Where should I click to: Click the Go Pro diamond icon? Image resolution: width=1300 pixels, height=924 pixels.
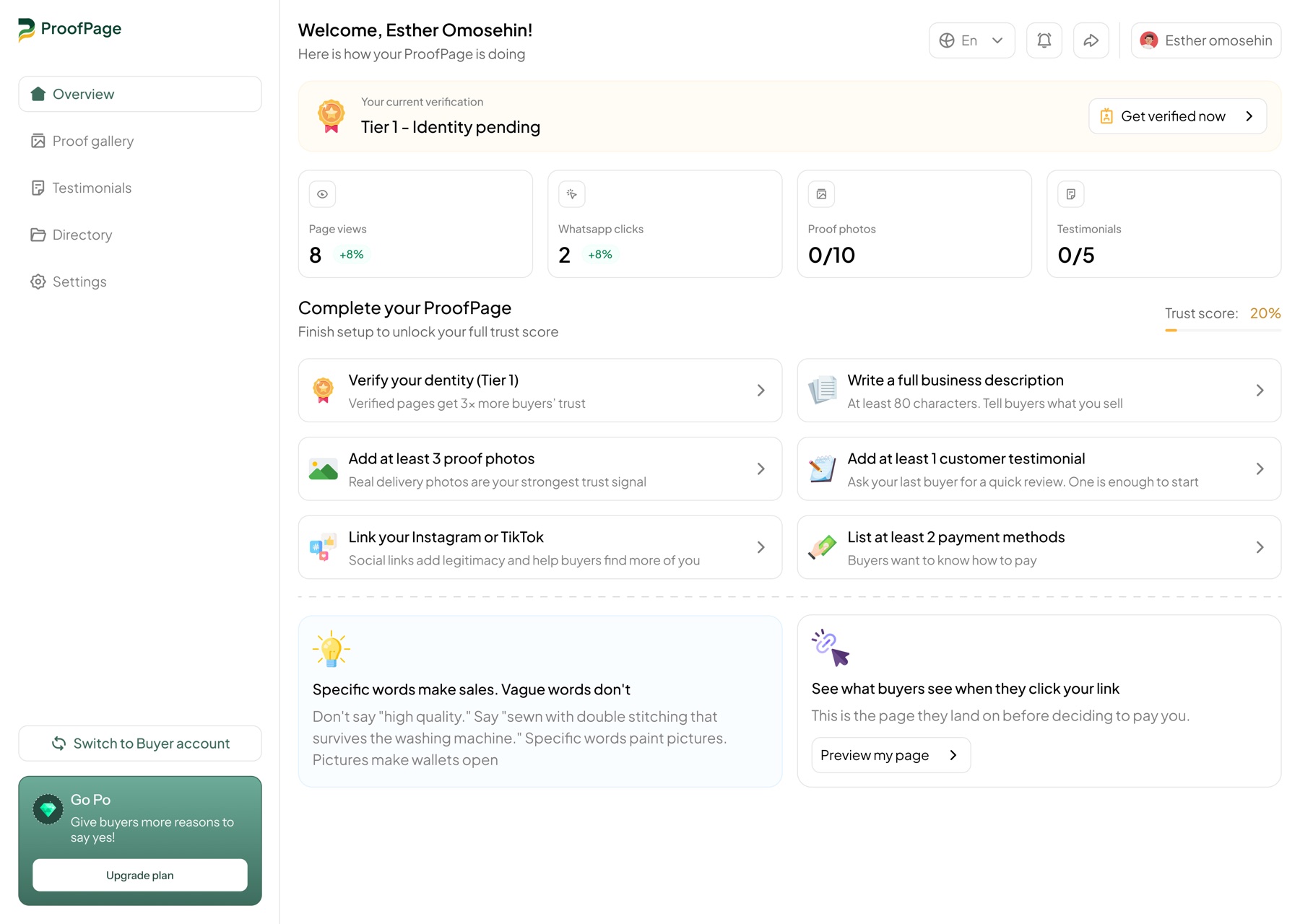[48, 810]
